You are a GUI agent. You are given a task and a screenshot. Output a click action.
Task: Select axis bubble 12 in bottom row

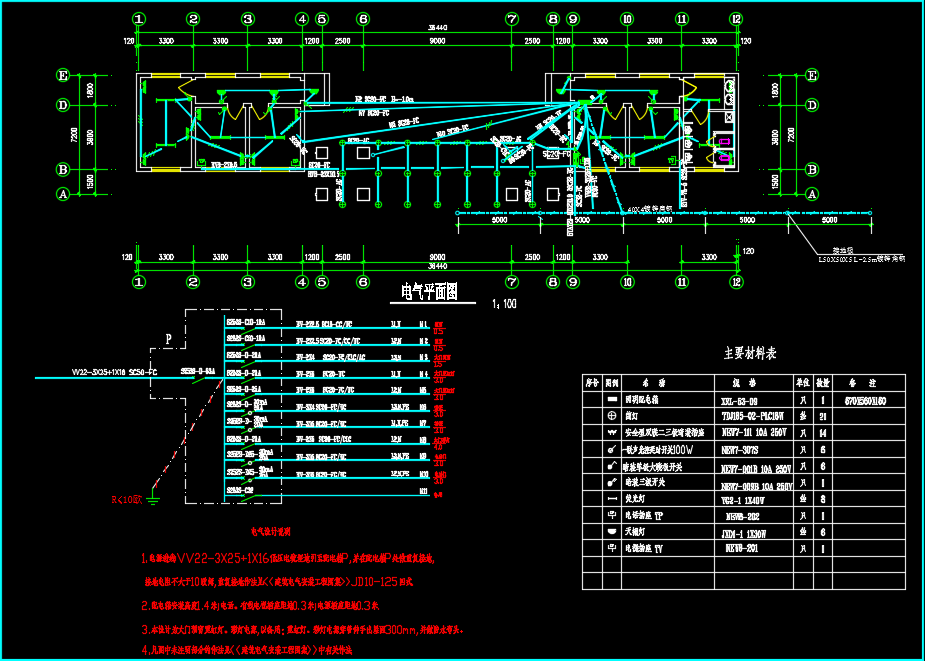736,282
